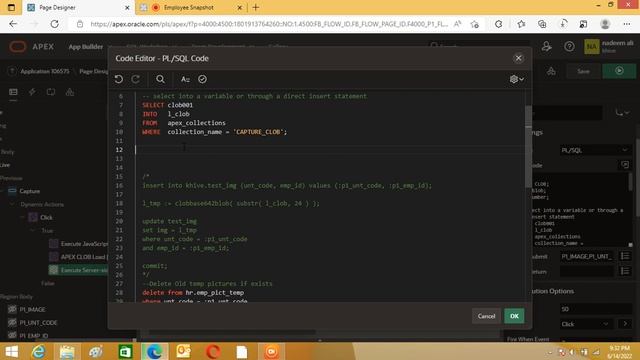Open the Items to Return picker list icon
Viewport: 640px width, 360px height.
pyautogui.click(x=625, y=271)
